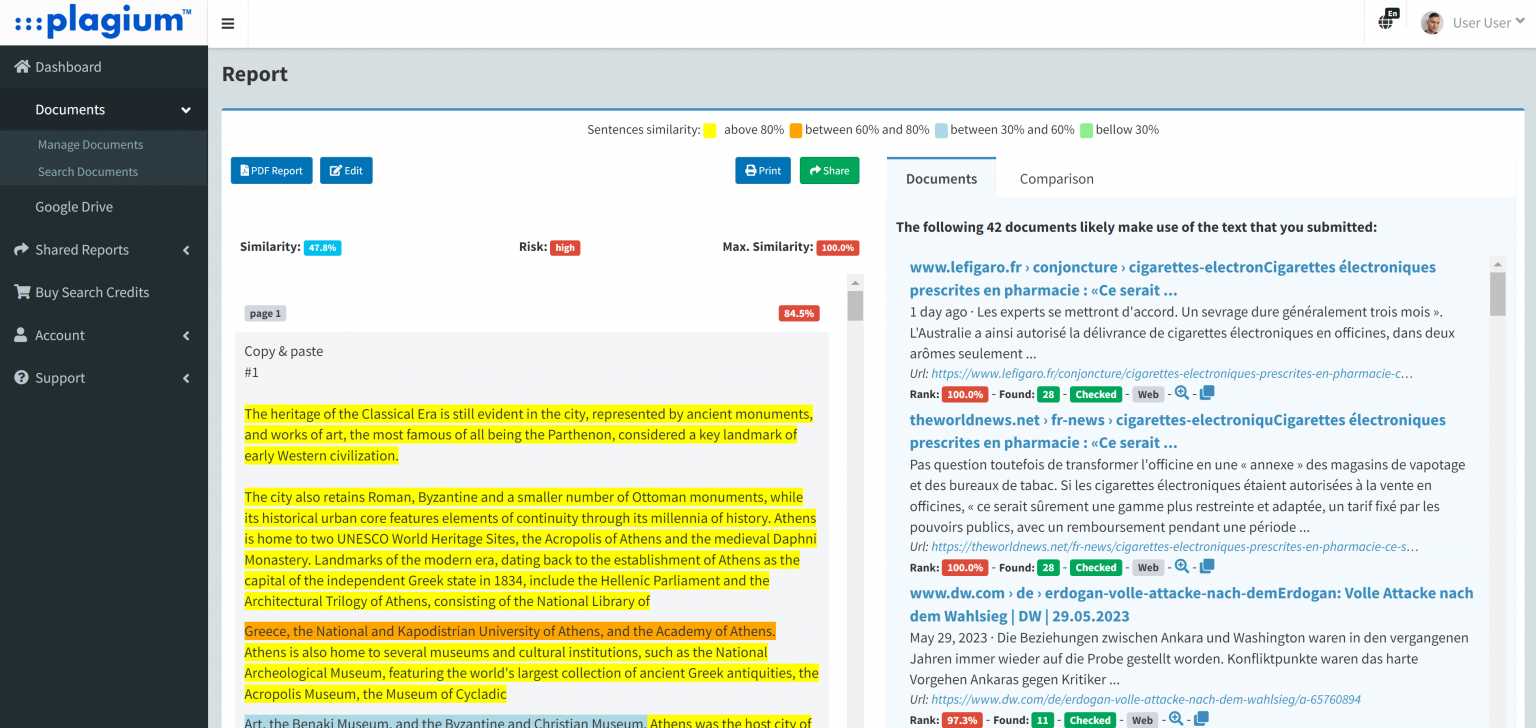Switch to the Comparison tab
Image resolution: width=1536 pixels, height=728 pixels.
1055,178
